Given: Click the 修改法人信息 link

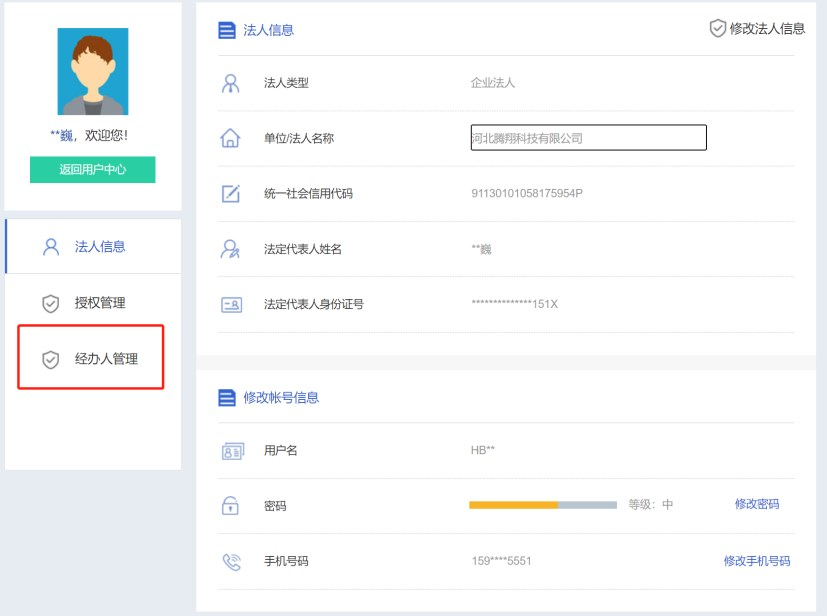Looking at the screenshot, I should pos(767,29).
